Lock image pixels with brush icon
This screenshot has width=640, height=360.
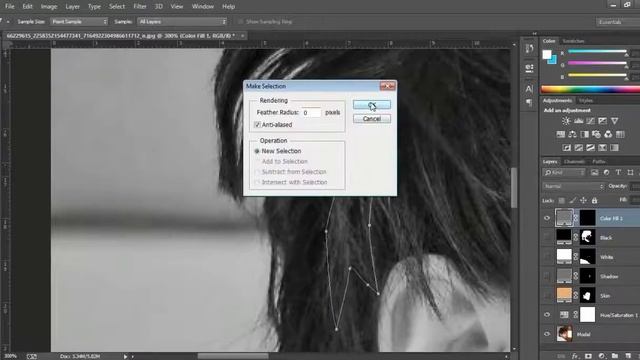573,200
